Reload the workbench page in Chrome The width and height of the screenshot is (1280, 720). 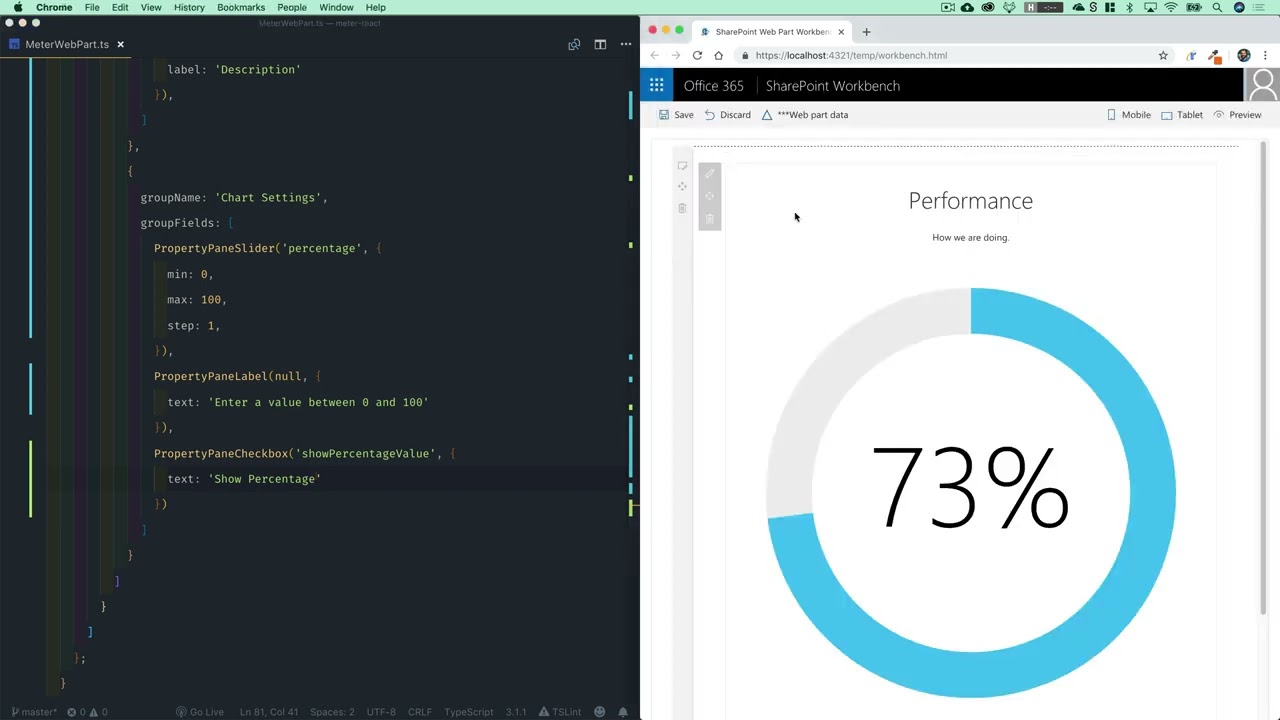point(697,55)
